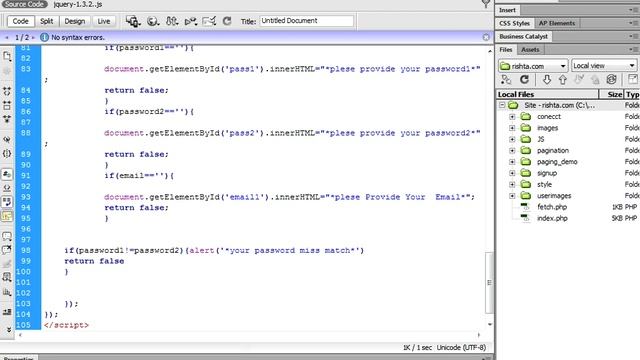The image size is (640, 360).
Task: Toggle Syntax Error Alerts in info bar
Action: [7, 216]
